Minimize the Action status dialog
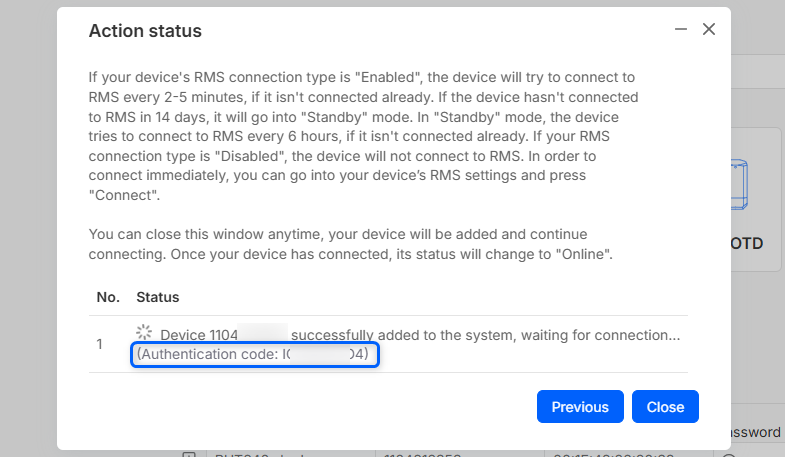Screen dimensions: 785x457 pyautogui.click(x=681, y=30)
